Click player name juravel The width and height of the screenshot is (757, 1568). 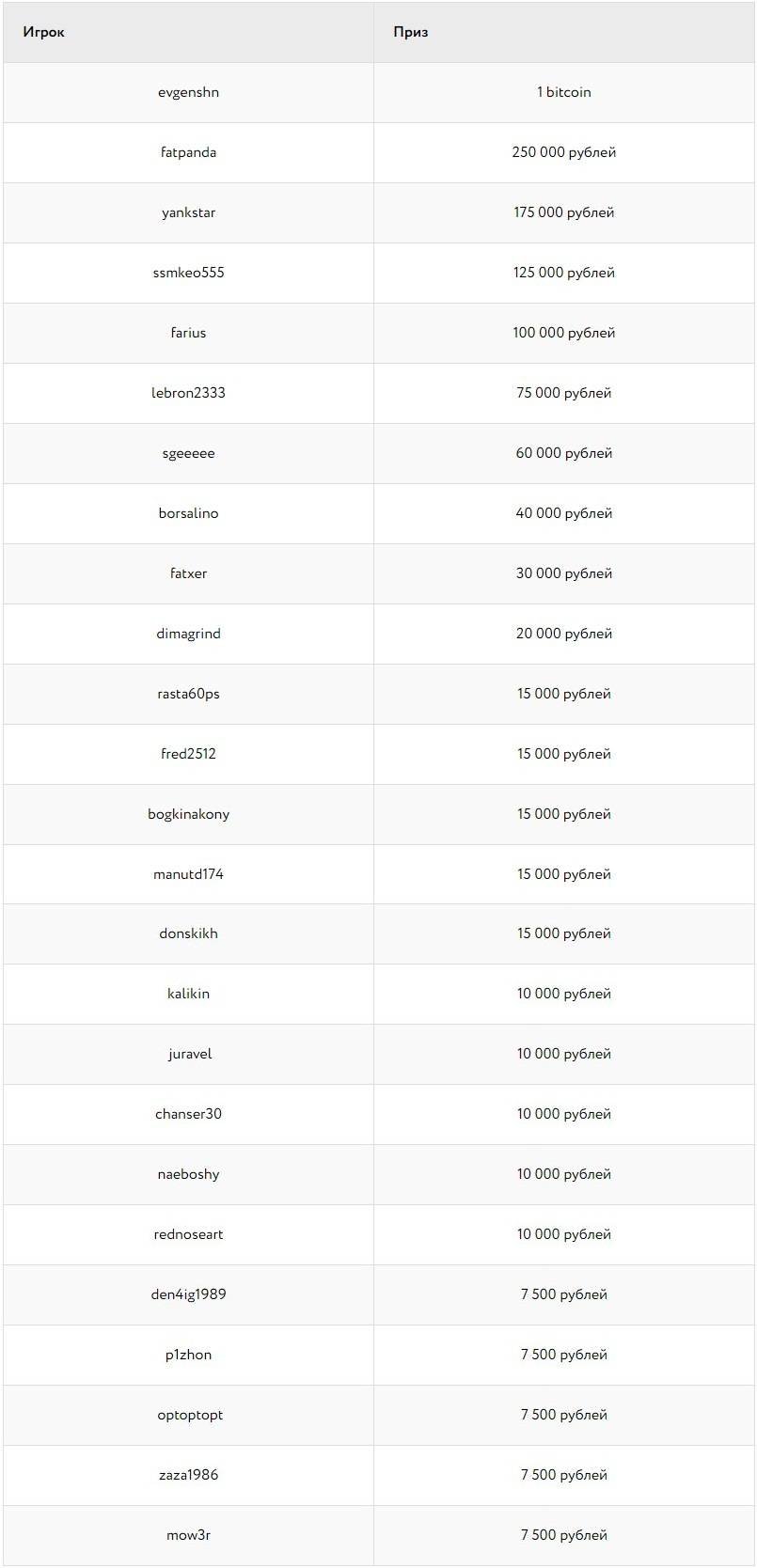[x=189, y=1054]
